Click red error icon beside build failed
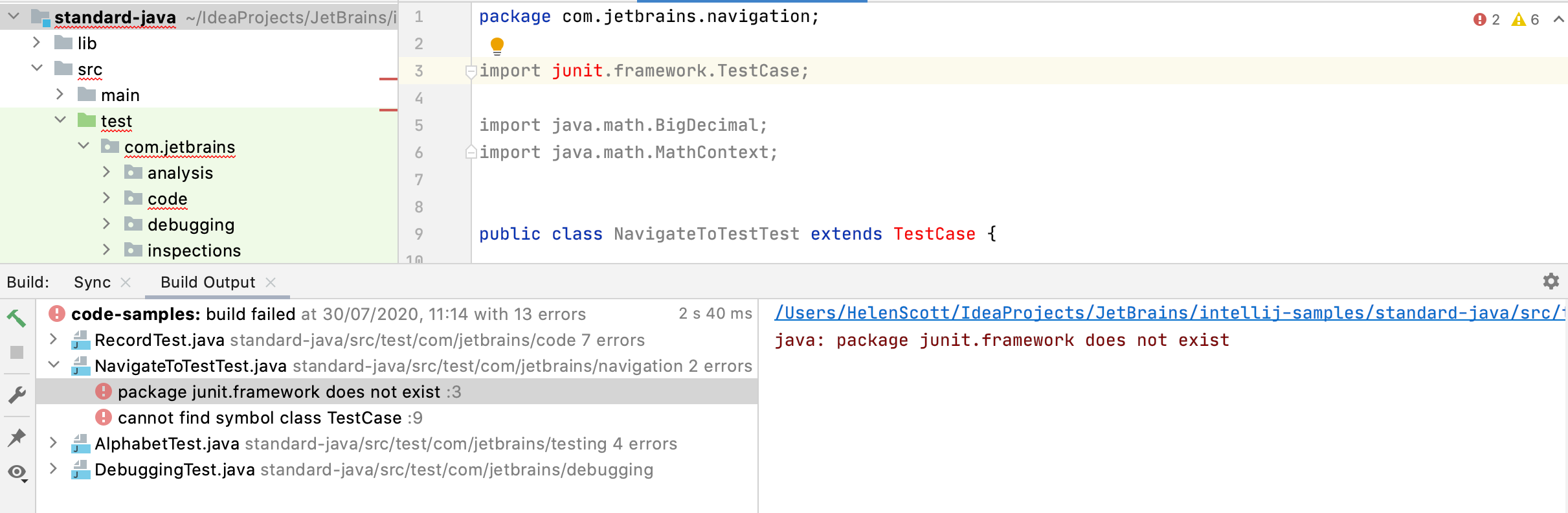The height and width of the screenshot is (513, 1568). pos(57,313)
